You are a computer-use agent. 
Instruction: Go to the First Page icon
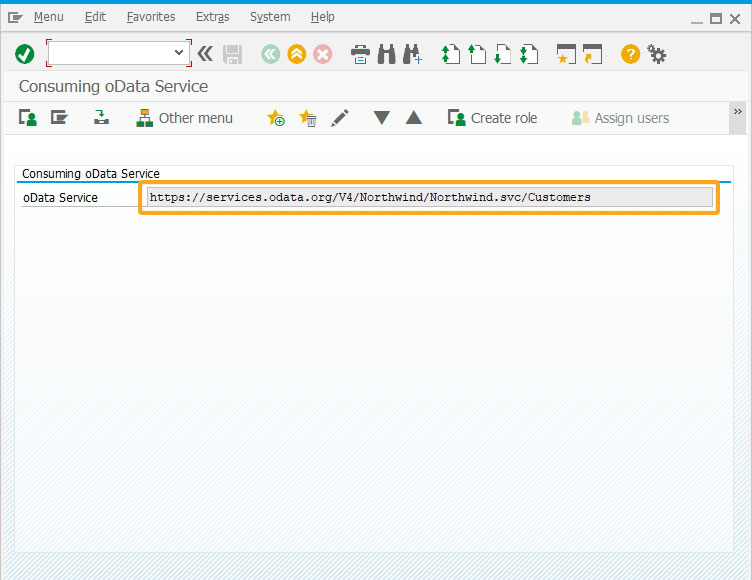click(x=450, y=54)
